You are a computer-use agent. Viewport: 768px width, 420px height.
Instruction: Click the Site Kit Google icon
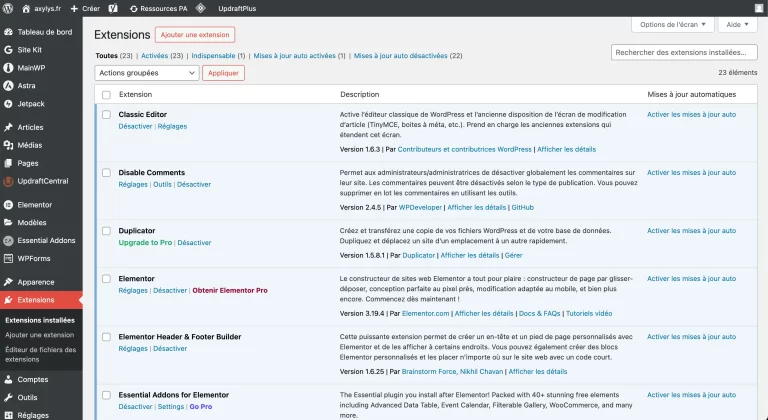pyautogui.click(x=8, y=50)
